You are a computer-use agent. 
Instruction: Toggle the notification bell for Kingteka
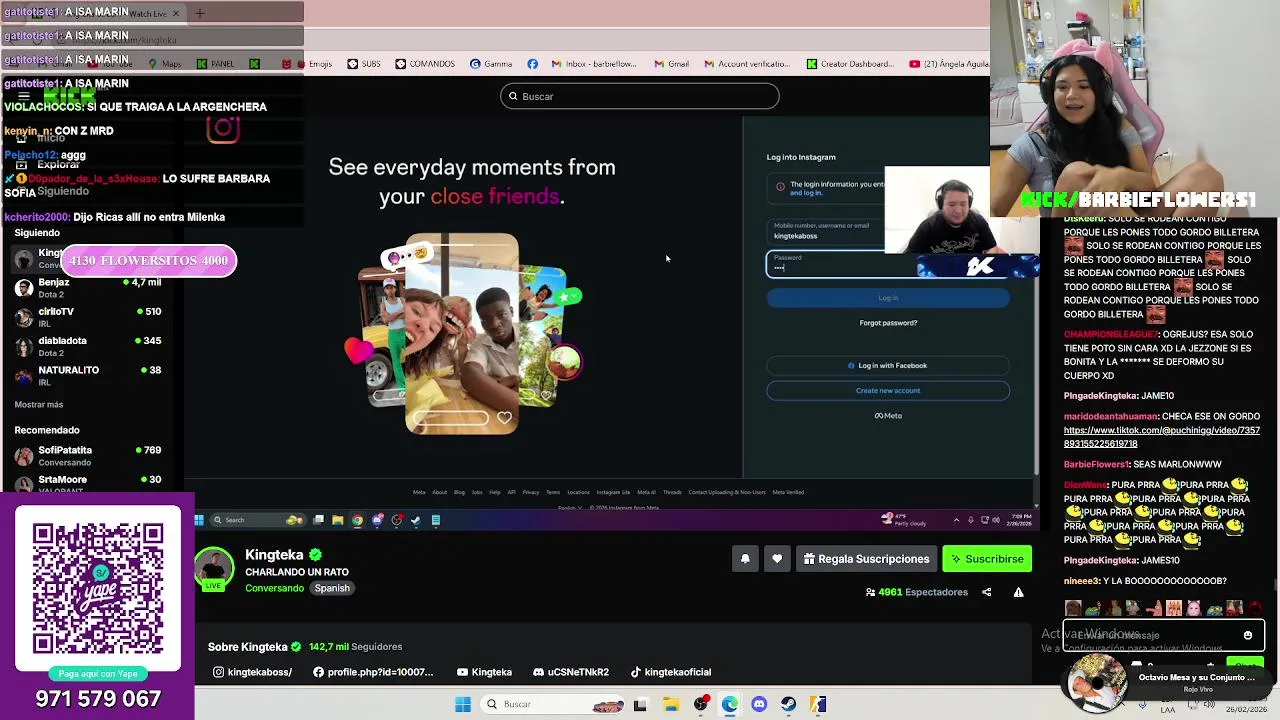click(x=745, y=559)
